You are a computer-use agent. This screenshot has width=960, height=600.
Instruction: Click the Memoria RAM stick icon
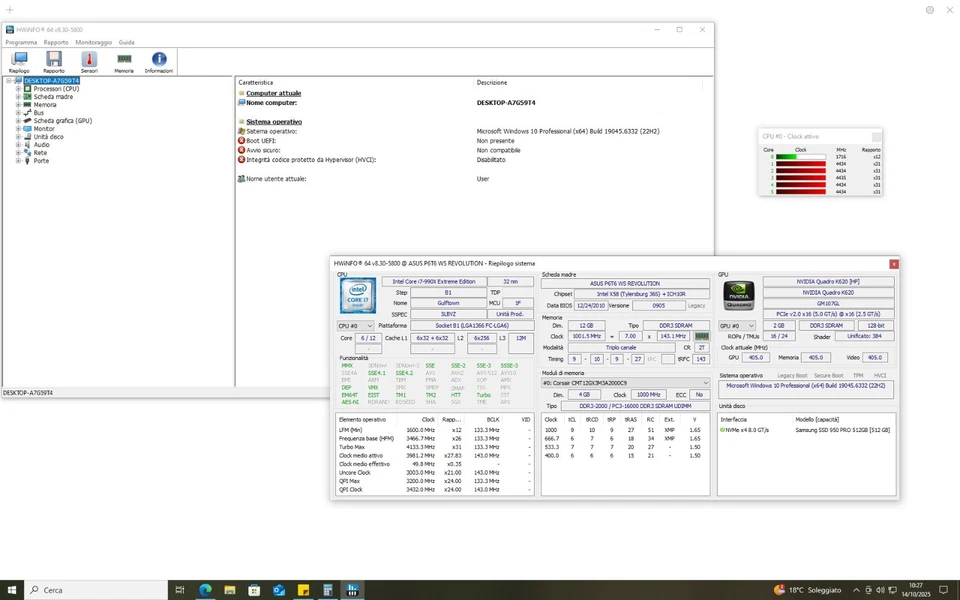point(124,61)
